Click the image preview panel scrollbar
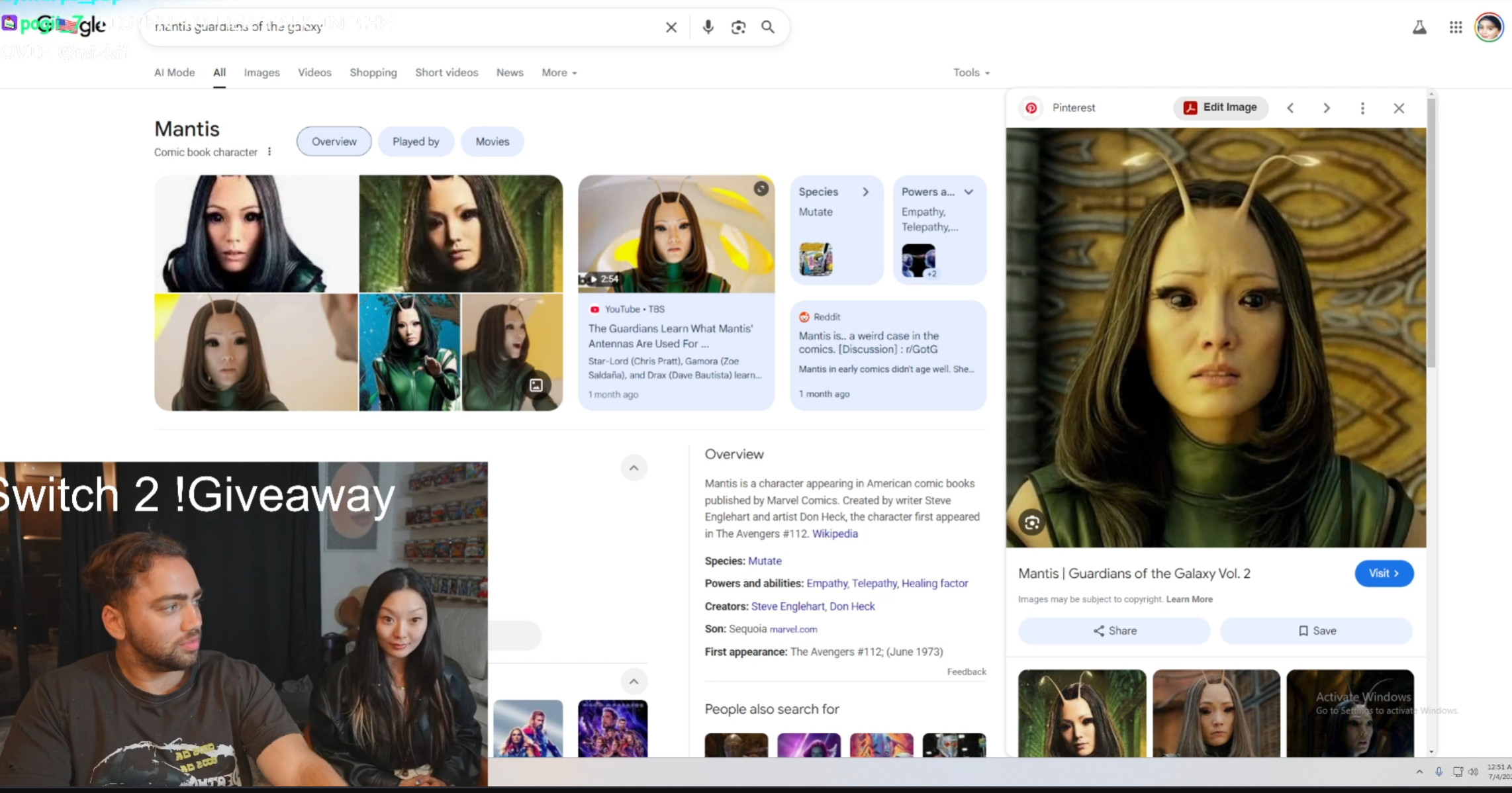This screenshot has height=793, width=1512. click(x=1431, y=232)
